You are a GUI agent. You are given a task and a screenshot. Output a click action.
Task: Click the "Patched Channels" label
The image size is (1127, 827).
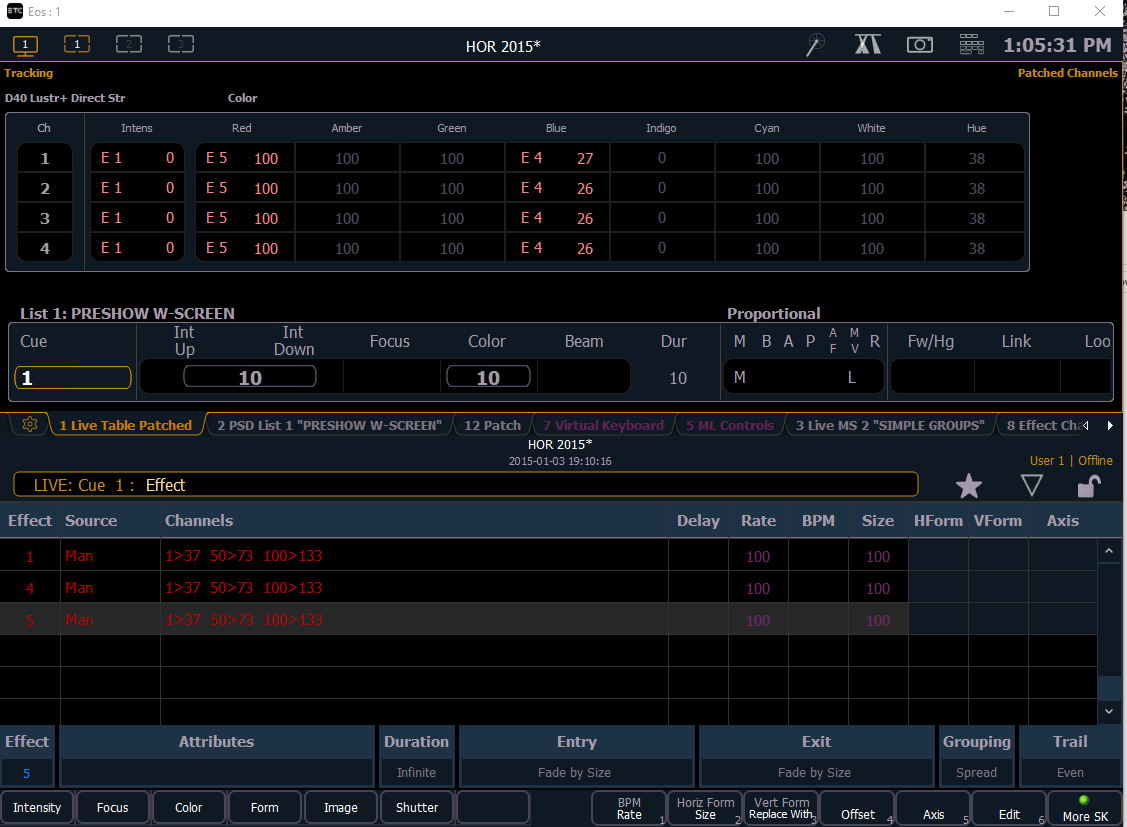(x=1067, y=73)
